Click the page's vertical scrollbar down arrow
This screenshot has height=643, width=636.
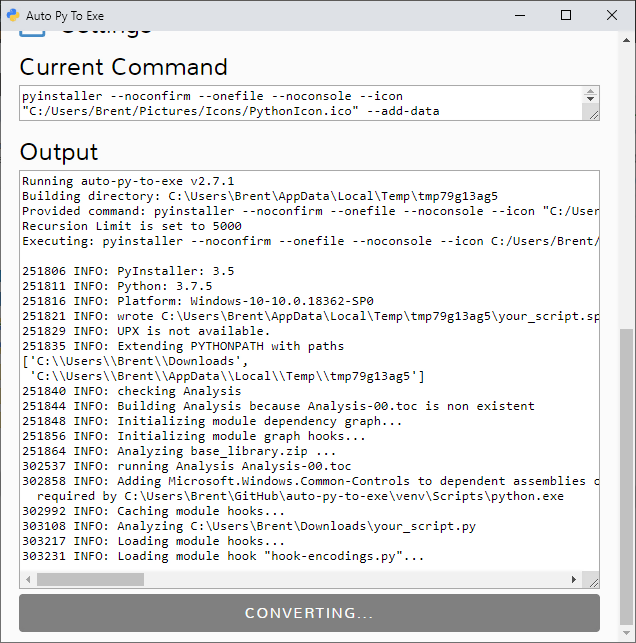pyautogui.click(x=626, y=634)
